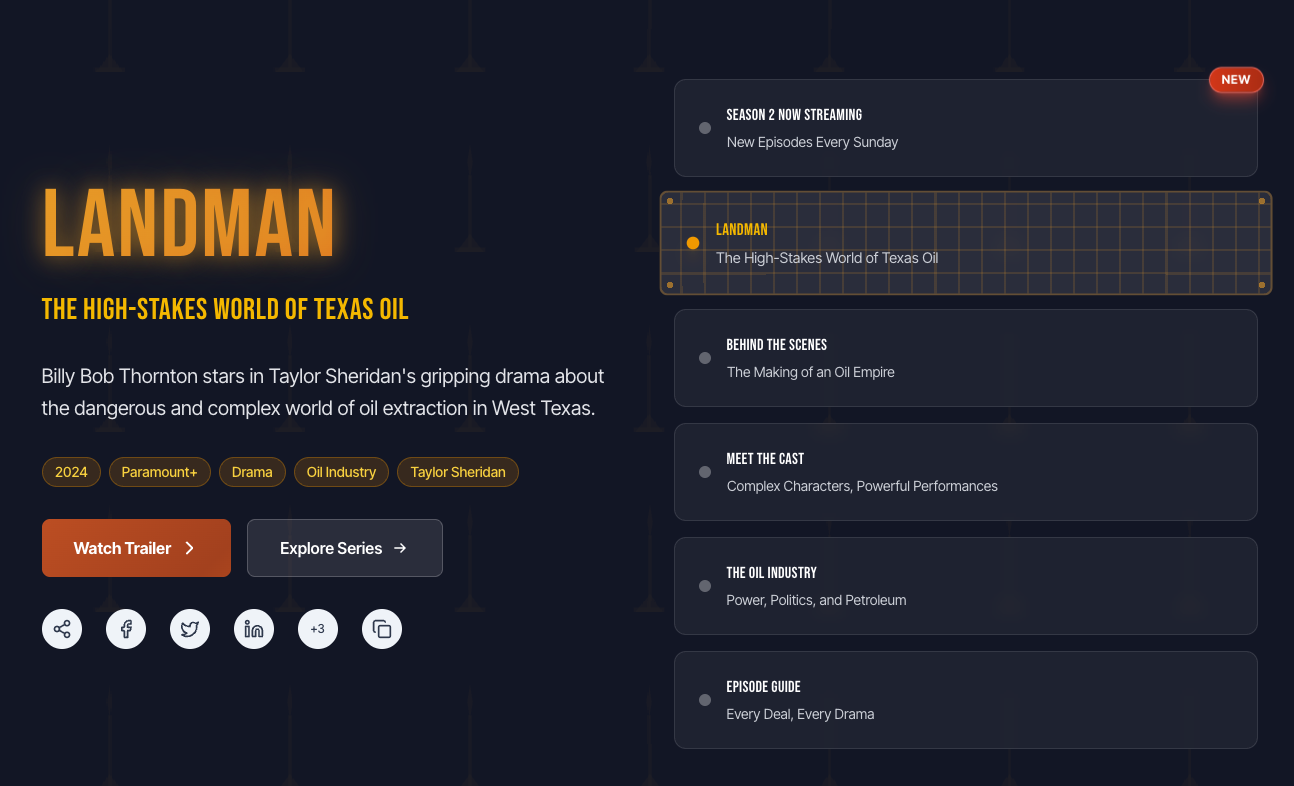The image size is (1294, 786).
Task: Click the arrow icon inside Watch Trailer
Action: click(x=190, y=548)
